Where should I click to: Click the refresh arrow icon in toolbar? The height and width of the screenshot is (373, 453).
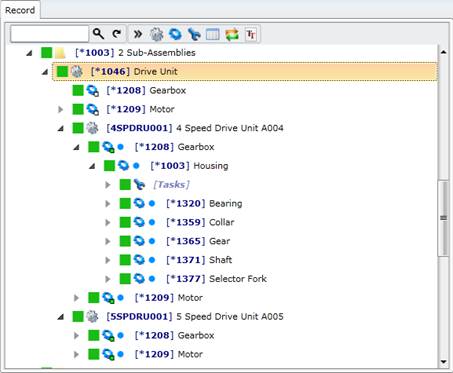[x=117, y=34]
